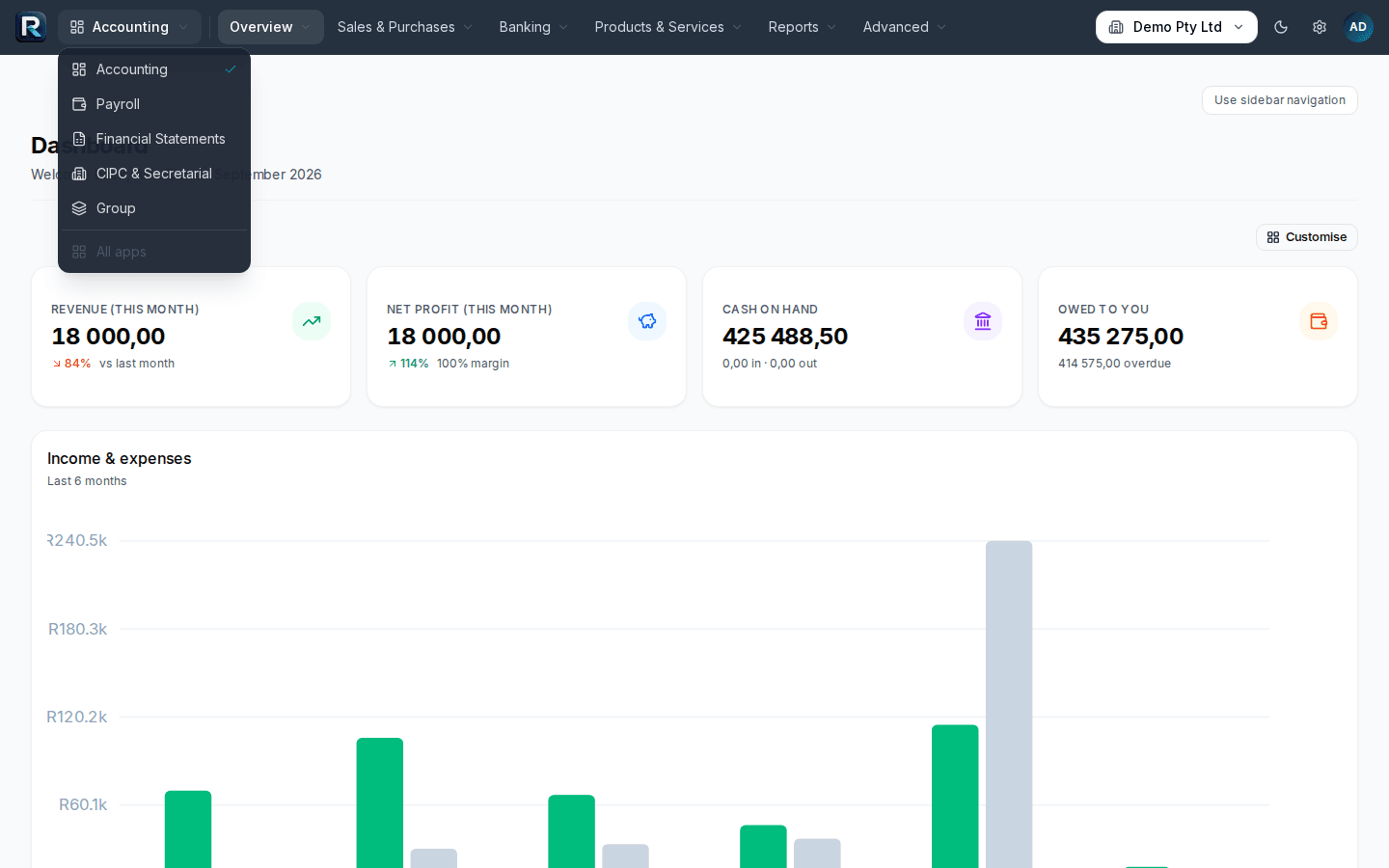This screenshot has height=868, width=1389.
Task: Click the owed to you wallet icon
Action: tap(1319, 321)
